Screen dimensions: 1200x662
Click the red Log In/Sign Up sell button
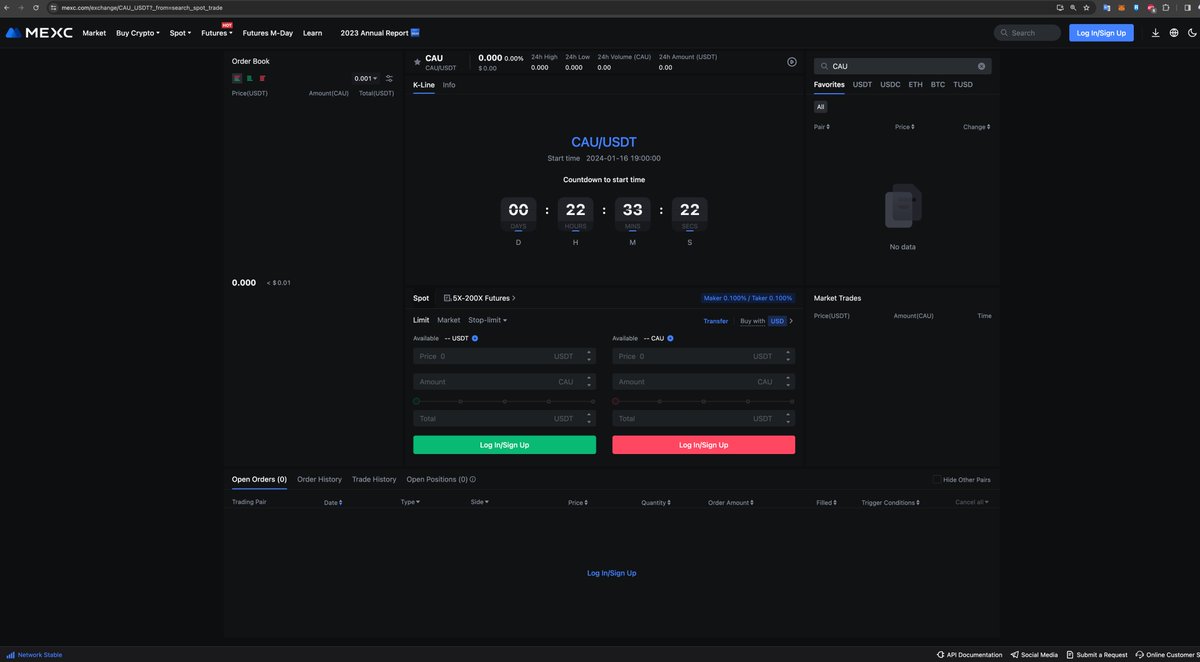[x=704, y=445]
